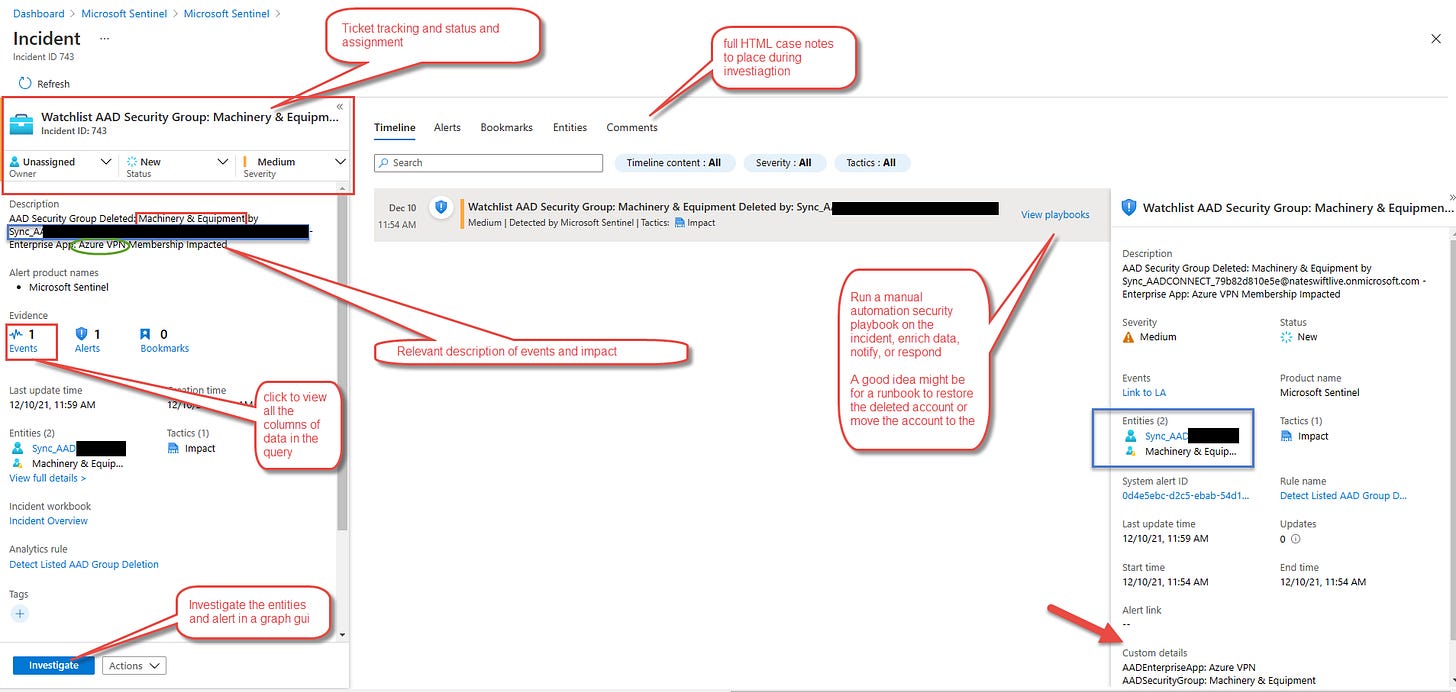This screenshot has height=692, width=1456.
Task: Open Incident Overview workbook link
Action: click(48, 521)
